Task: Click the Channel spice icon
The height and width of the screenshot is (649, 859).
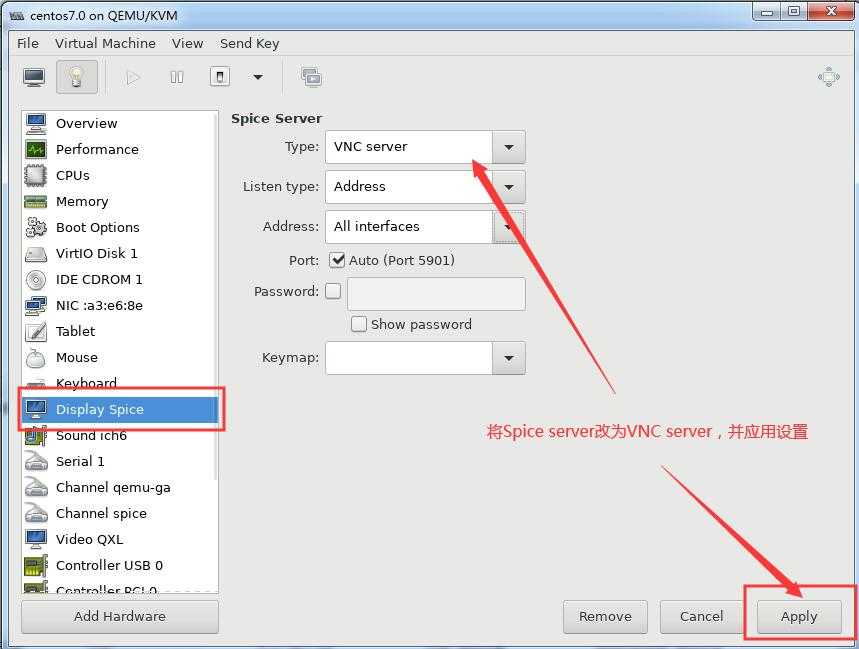Action: [x=36, y=513]
